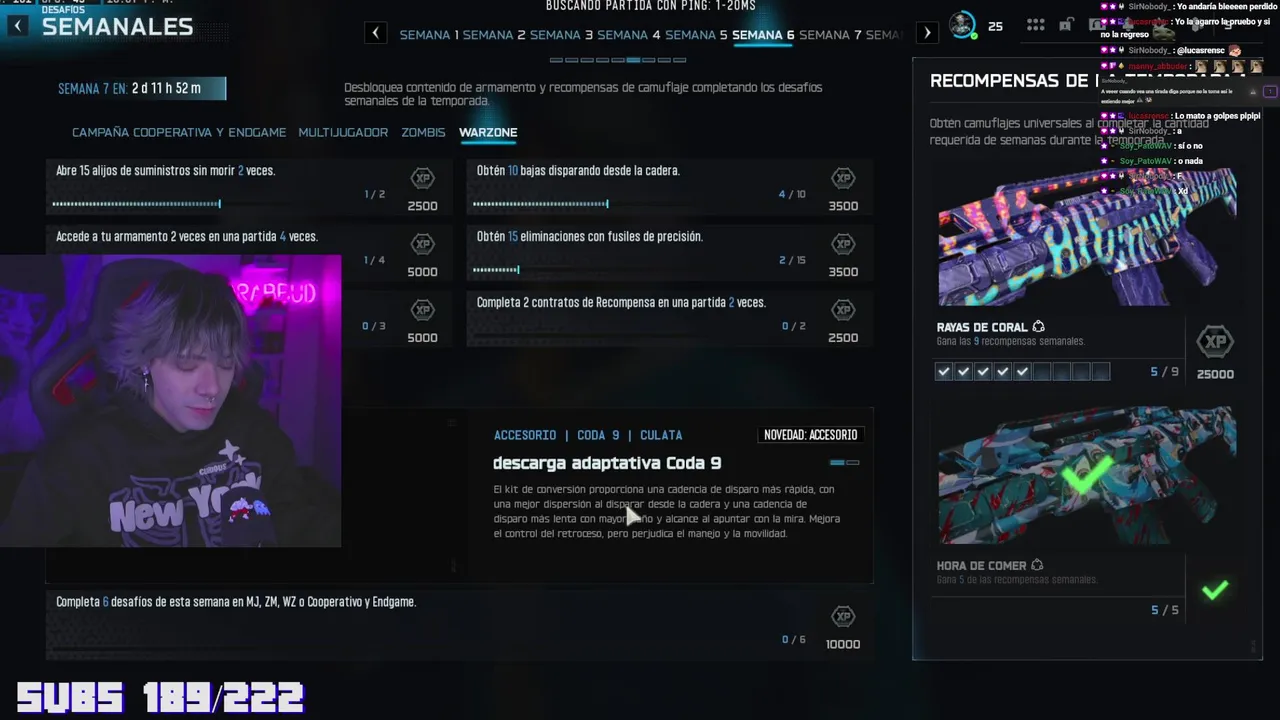Click the 'SUBS 189/222' counter
Screen dimensions: 1280x720
160,697
